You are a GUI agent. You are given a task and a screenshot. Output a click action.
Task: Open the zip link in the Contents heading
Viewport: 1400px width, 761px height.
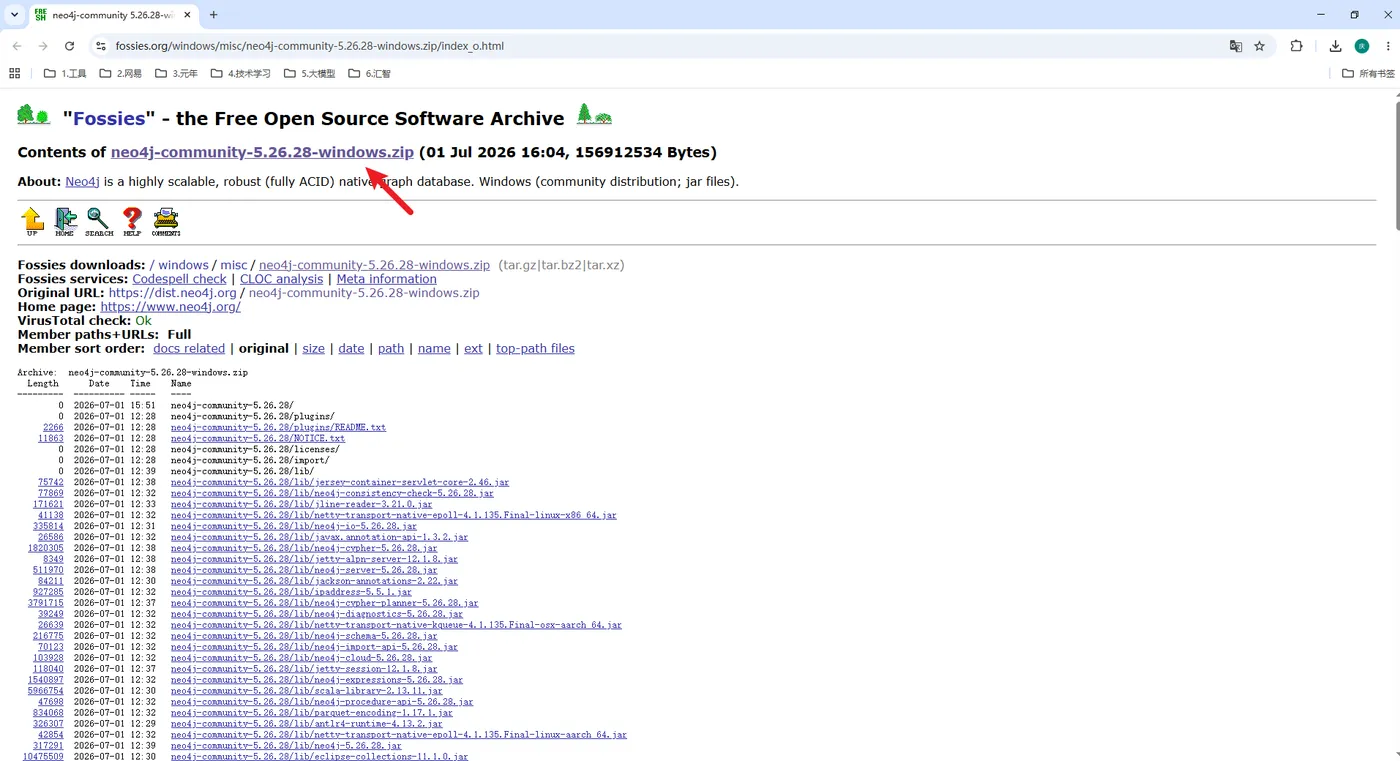point(262,153)
